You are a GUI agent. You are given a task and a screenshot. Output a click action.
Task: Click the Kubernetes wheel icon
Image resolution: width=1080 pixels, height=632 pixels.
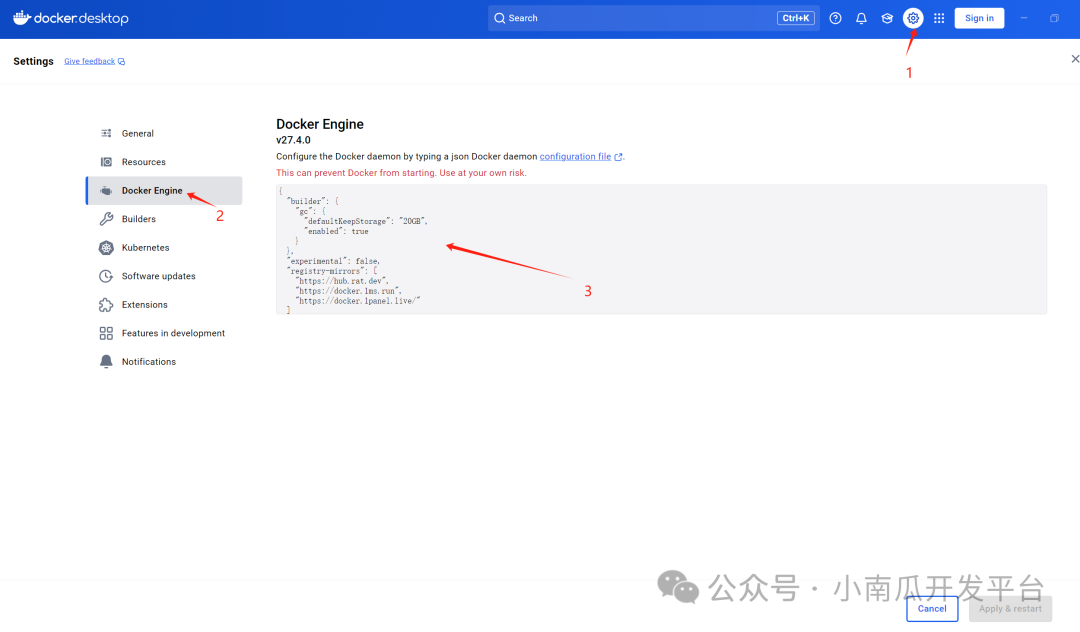coord(106,248)
